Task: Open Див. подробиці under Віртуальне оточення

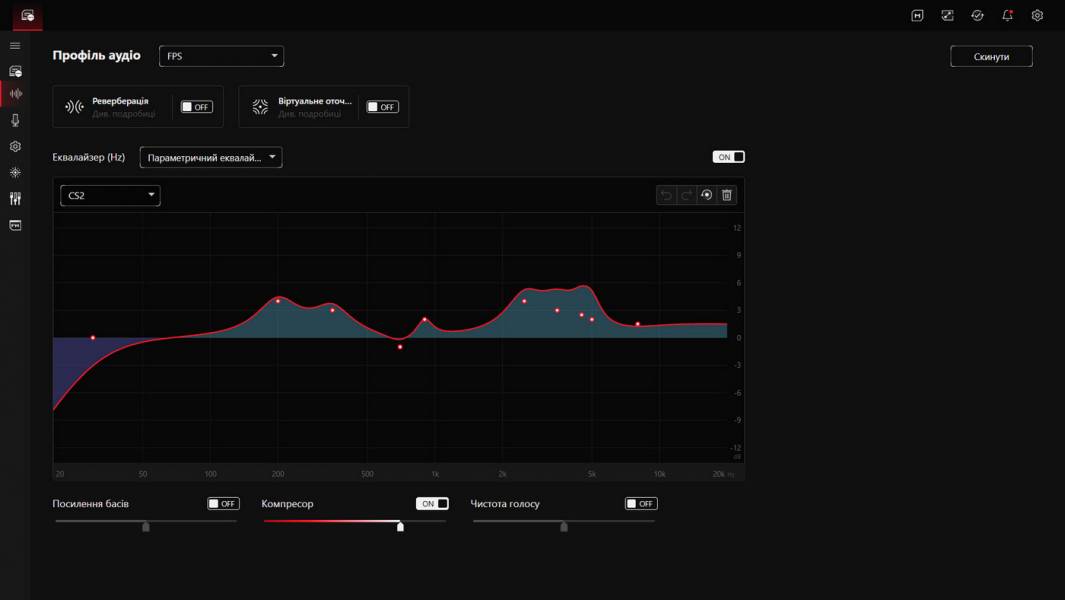Action: point(310,114)
